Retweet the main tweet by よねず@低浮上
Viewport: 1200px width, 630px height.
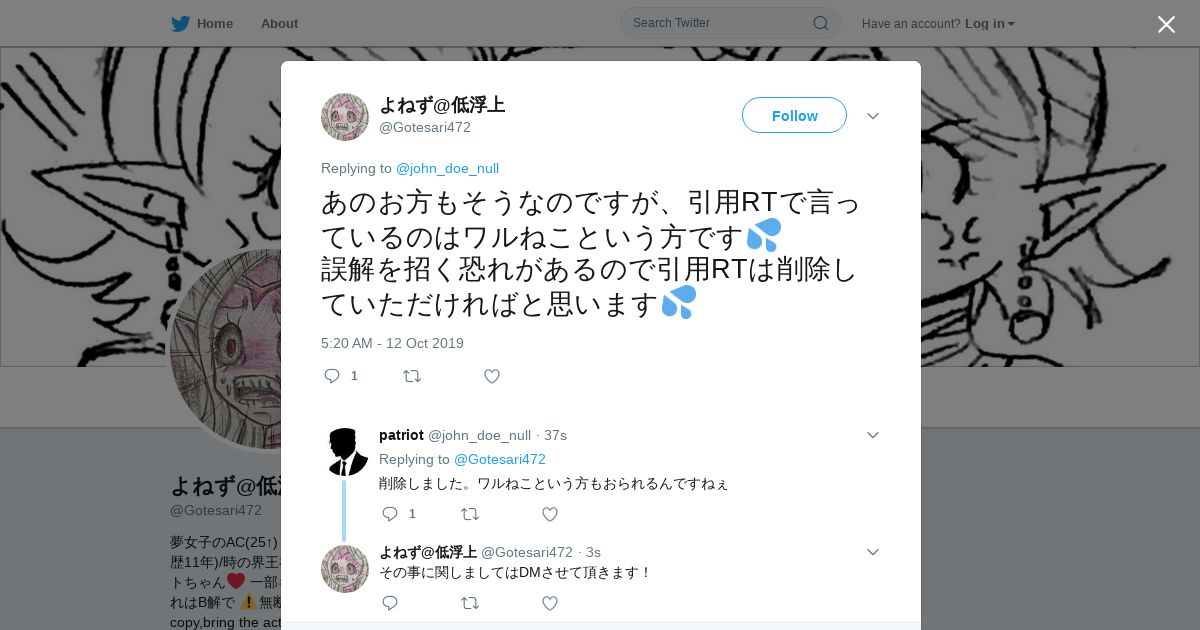point(411,376)
